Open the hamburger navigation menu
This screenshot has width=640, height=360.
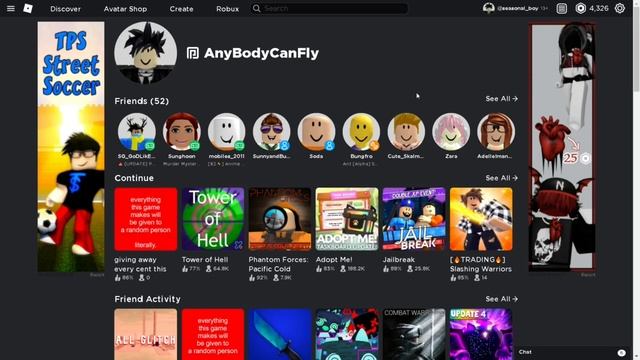(x=11, y=8)
